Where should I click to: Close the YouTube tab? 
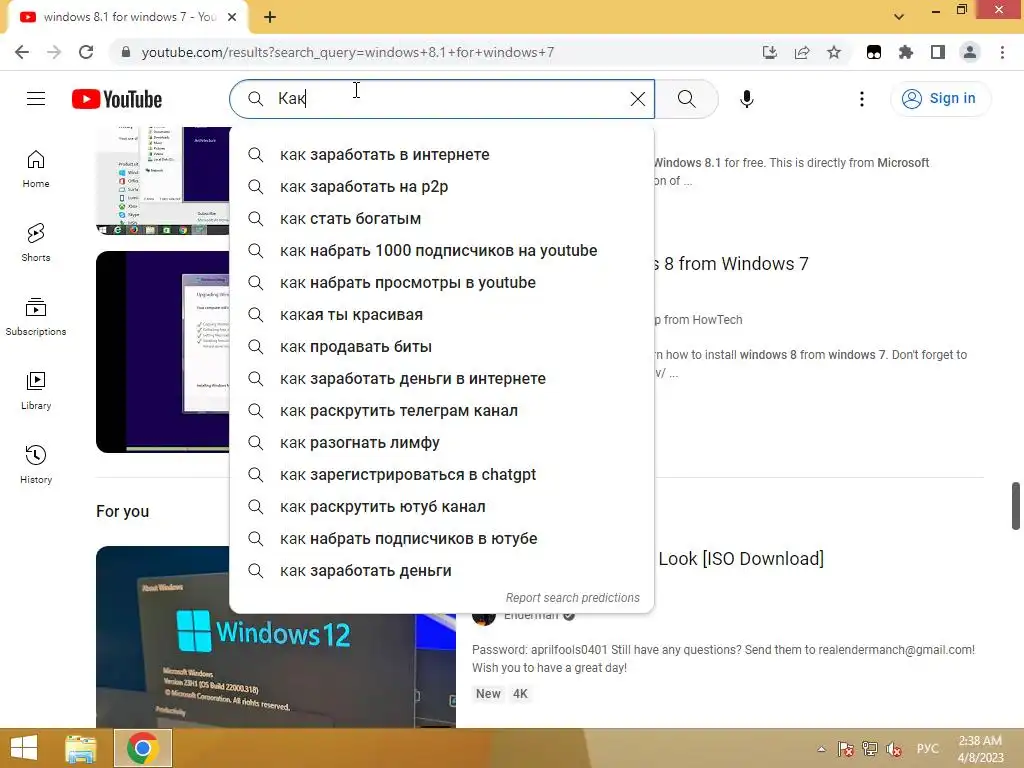click(x=232, y=17)
